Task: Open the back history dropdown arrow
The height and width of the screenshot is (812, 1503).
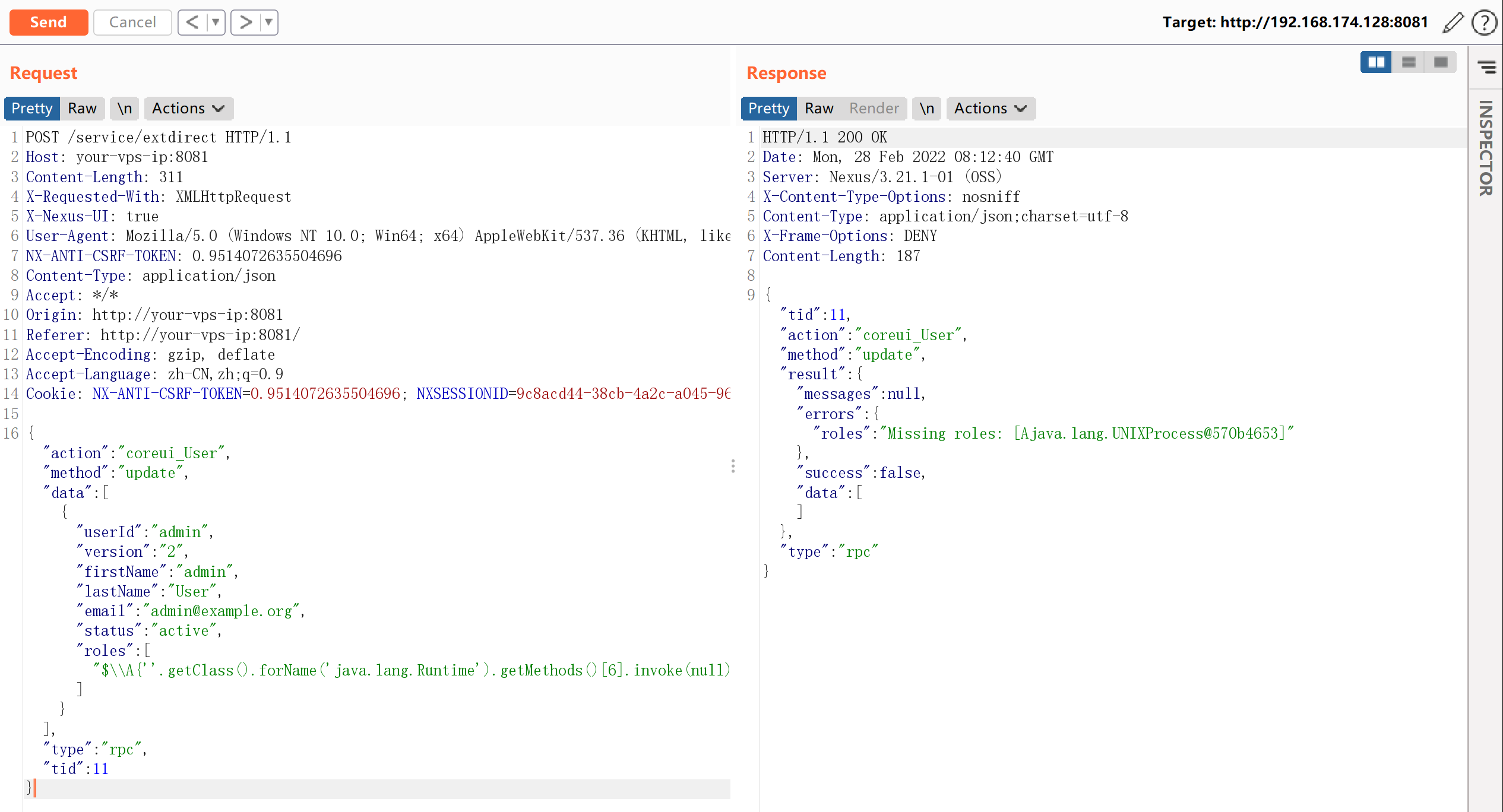Action: pos(216,23)
